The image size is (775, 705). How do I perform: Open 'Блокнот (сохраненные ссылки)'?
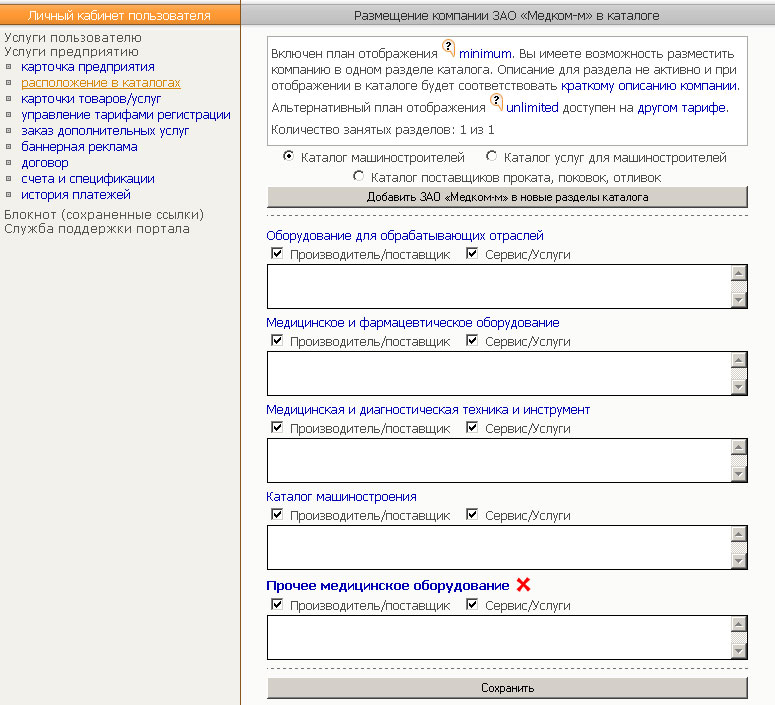(x=104, y=215)
